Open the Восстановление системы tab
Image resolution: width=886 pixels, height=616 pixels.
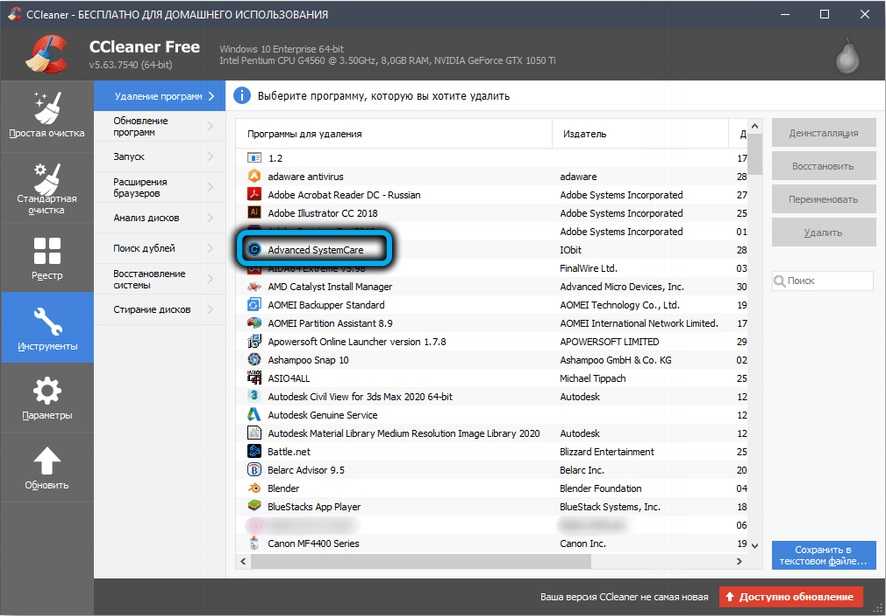pyautogui.click(x=159, y=279)
